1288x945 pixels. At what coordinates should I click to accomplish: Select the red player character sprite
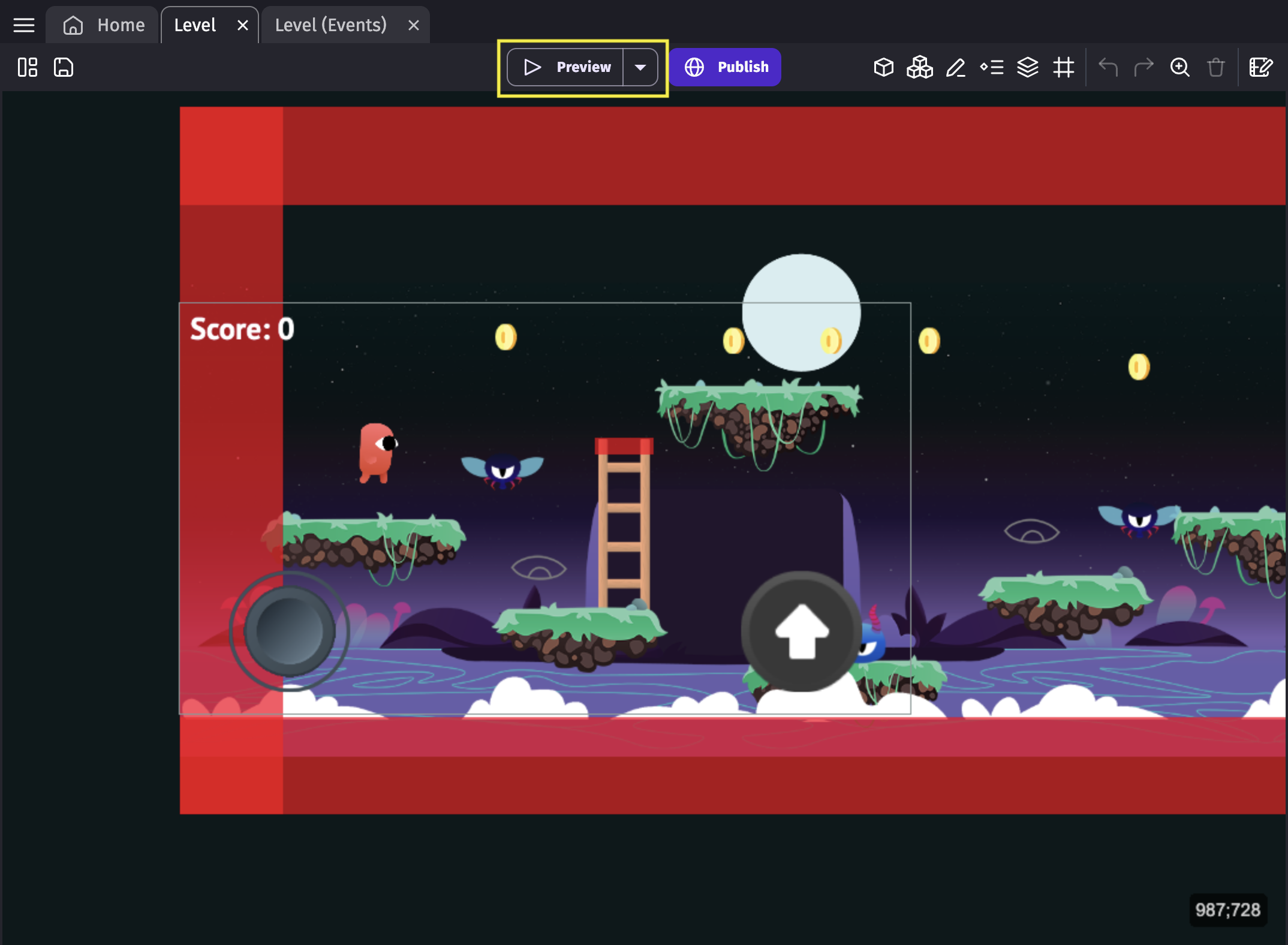(x=377, y=453)
